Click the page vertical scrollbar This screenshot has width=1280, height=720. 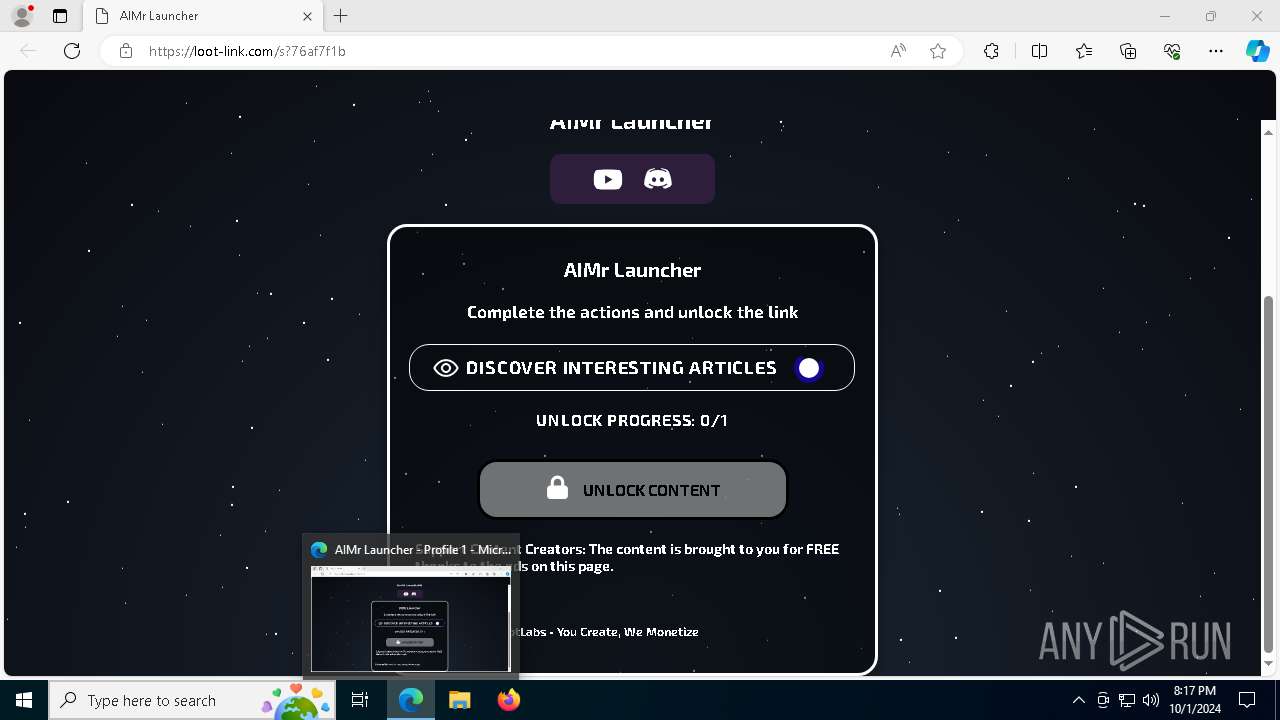pos(1269,474)
